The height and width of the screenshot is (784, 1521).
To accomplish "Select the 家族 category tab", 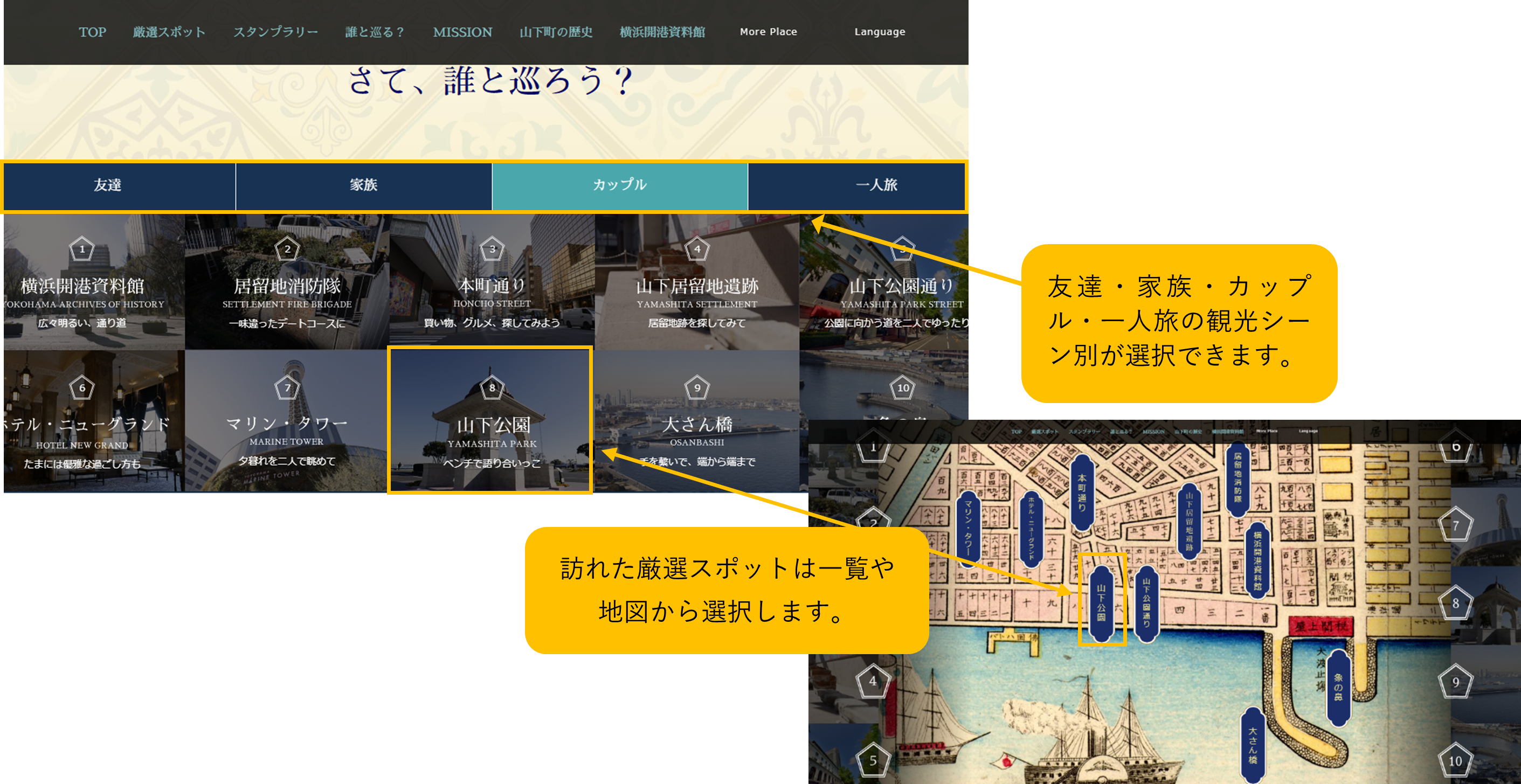I will pyautogui.click(x=363, y=185).
